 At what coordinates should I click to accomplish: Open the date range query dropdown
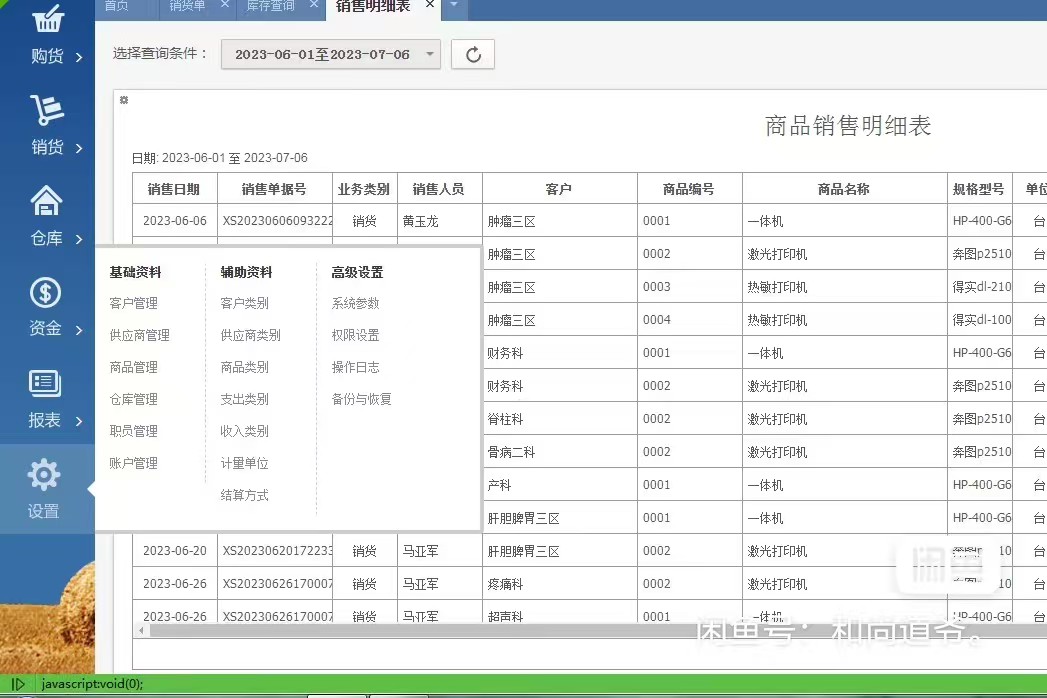330,55
